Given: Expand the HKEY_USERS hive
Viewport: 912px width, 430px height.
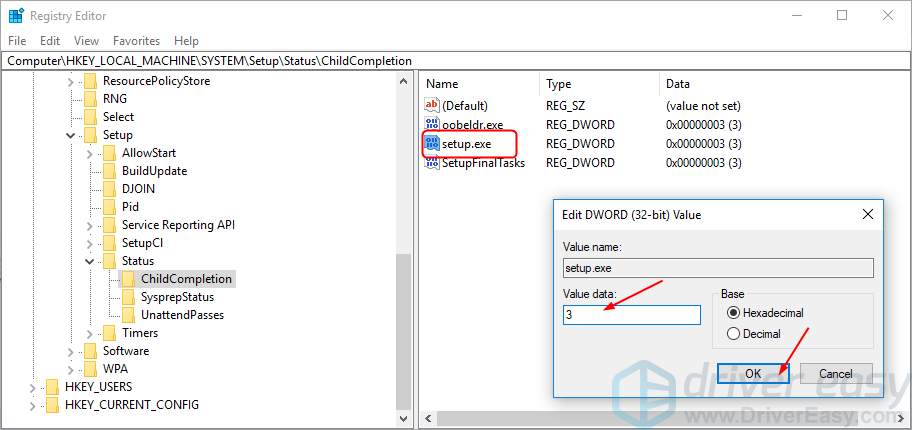Looking at the screenshot, I should pyautogui.click(x=33, y=388).
